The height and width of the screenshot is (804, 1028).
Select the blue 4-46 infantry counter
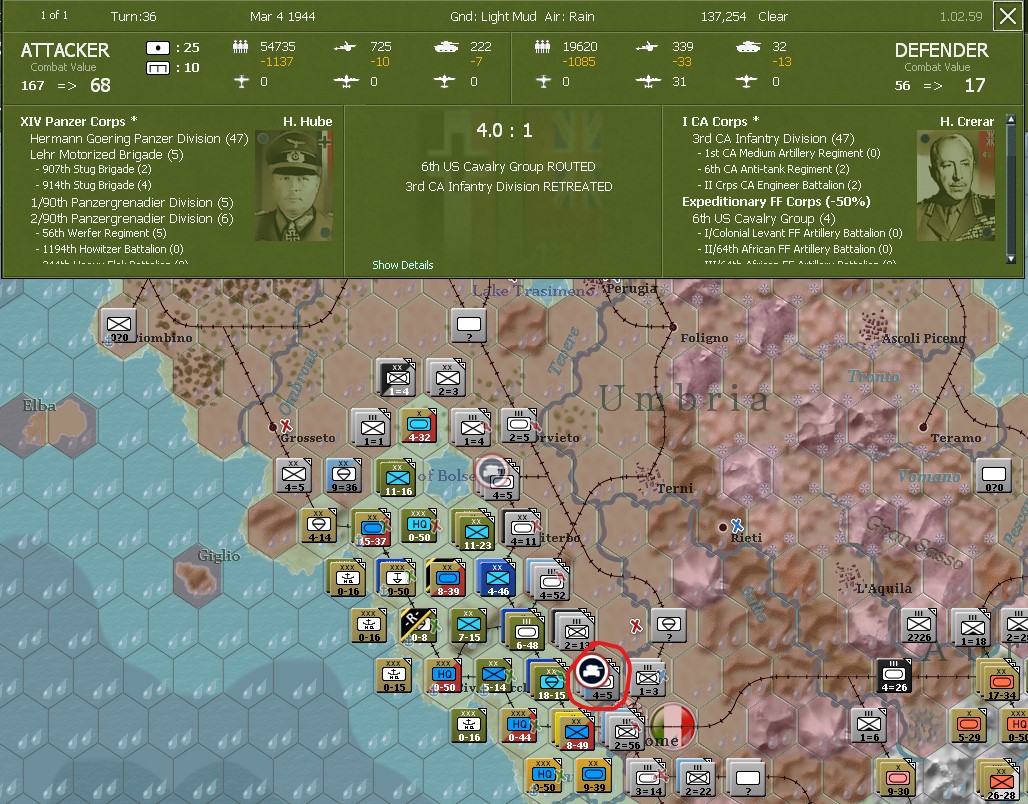tap(497, 578)
